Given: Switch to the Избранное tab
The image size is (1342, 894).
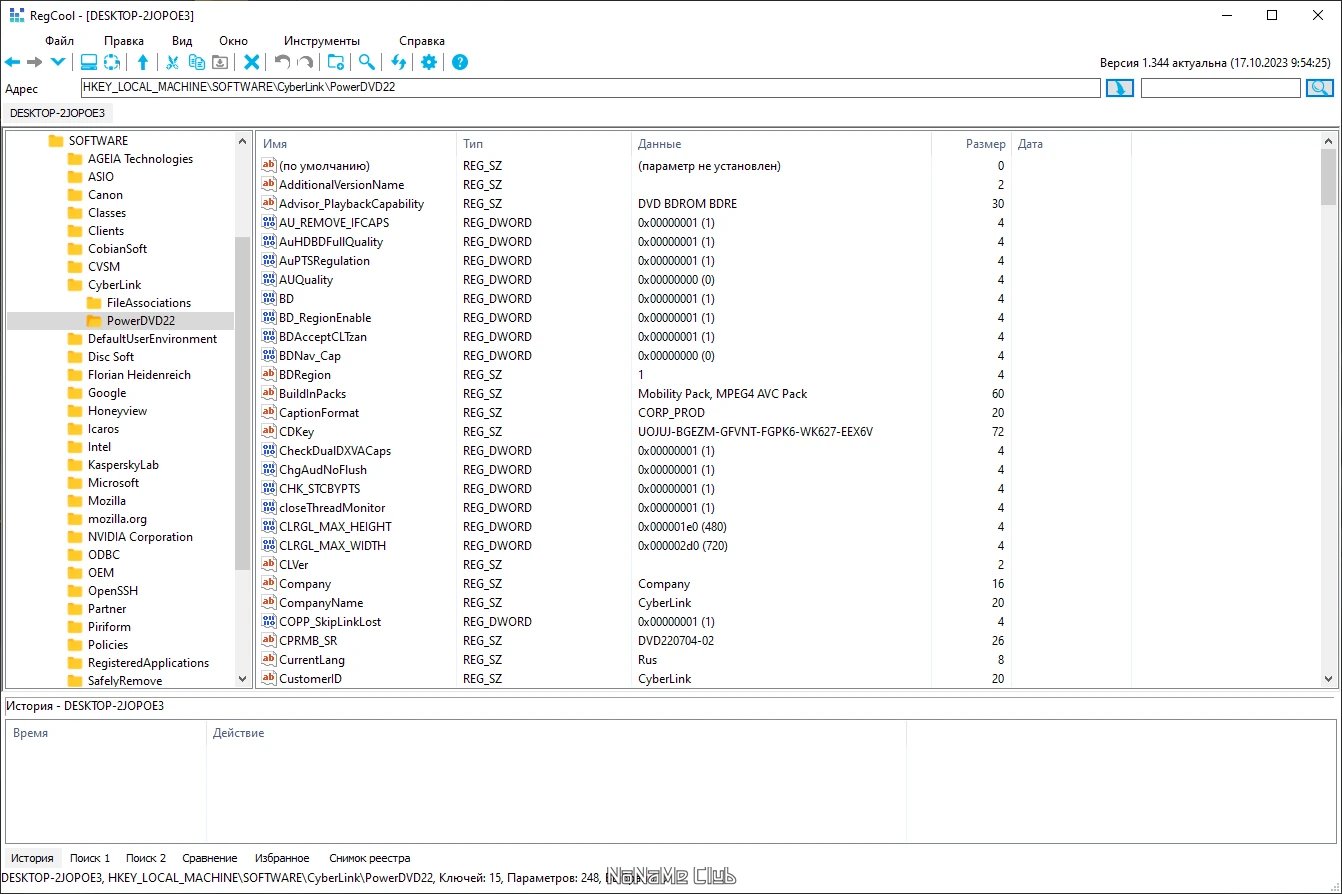Looking at the screenshot, I should [x=282, y=858].
